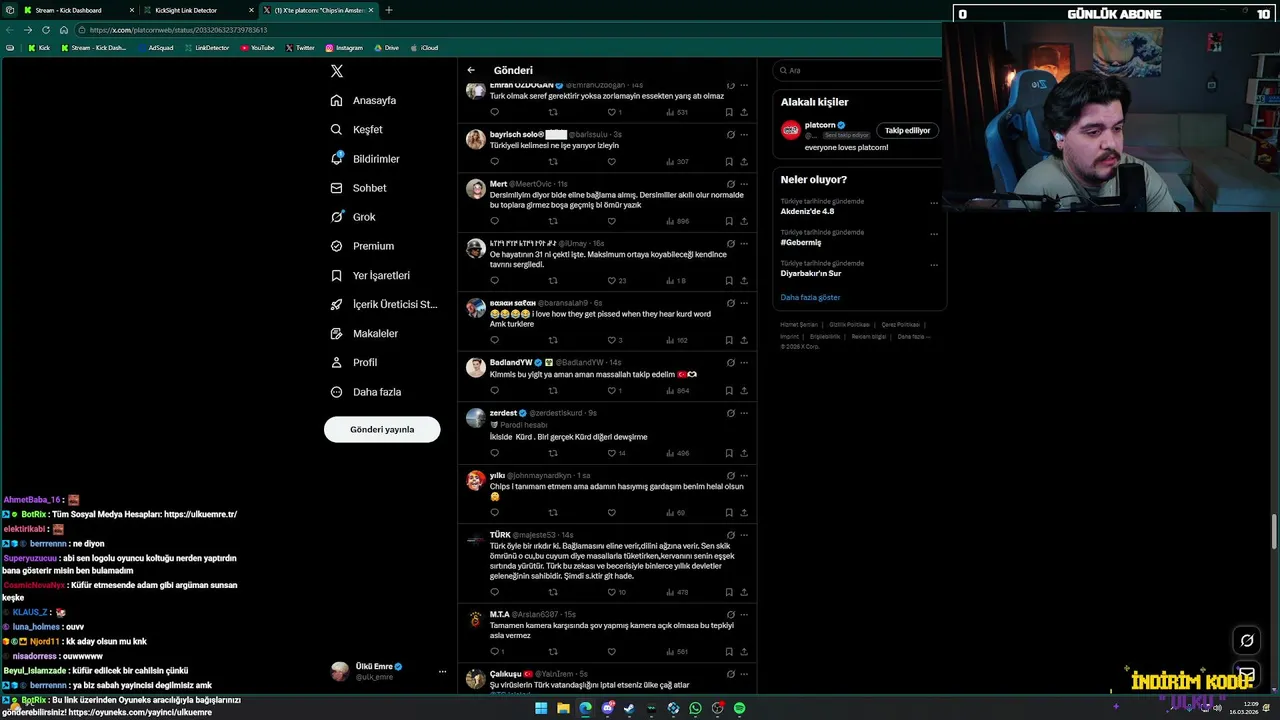The image size is (1280, 720).
Task: Open Keşfet search page in sidebar
Action: 357,129
